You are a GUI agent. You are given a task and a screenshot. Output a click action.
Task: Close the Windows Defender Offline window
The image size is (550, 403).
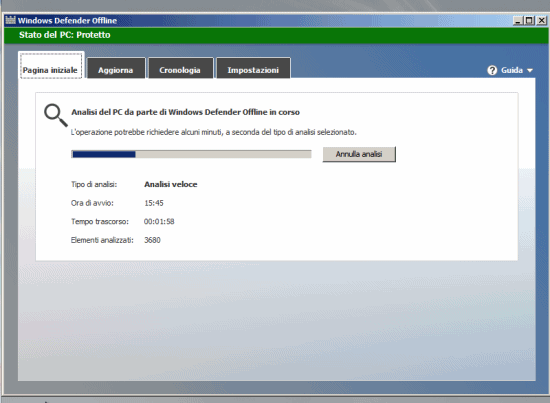coord(542,21)
